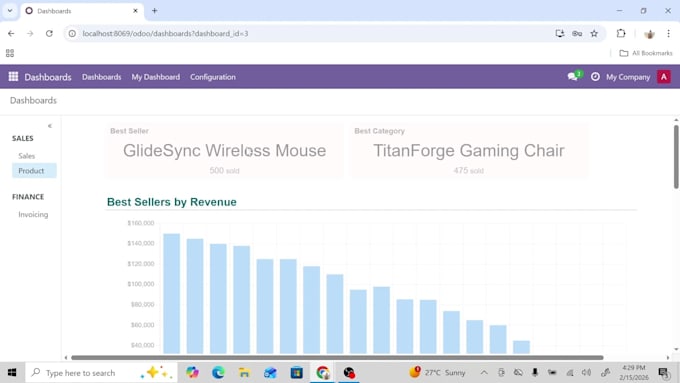This screenshot has width=680, height=383.
Task: Go forward in browser history
Action: click(x=30, y=33)
